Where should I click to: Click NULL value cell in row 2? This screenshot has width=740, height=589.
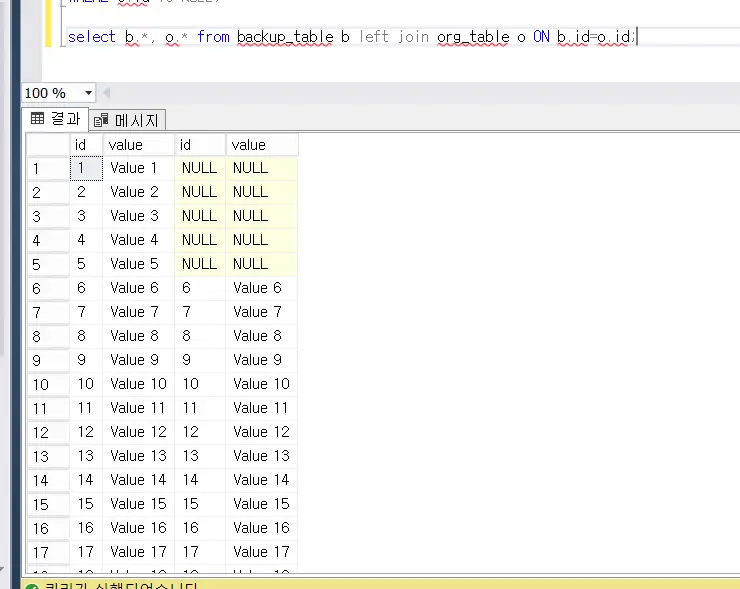tap(262, 192)
